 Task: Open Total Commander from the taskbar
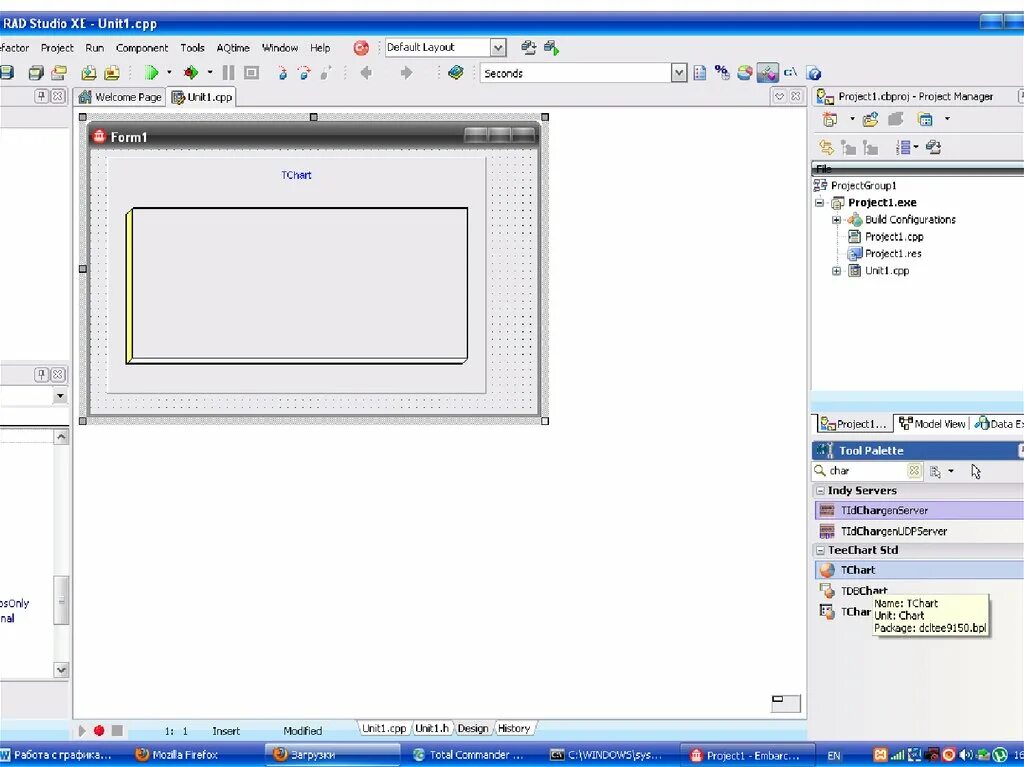click(x=469, y=755)
